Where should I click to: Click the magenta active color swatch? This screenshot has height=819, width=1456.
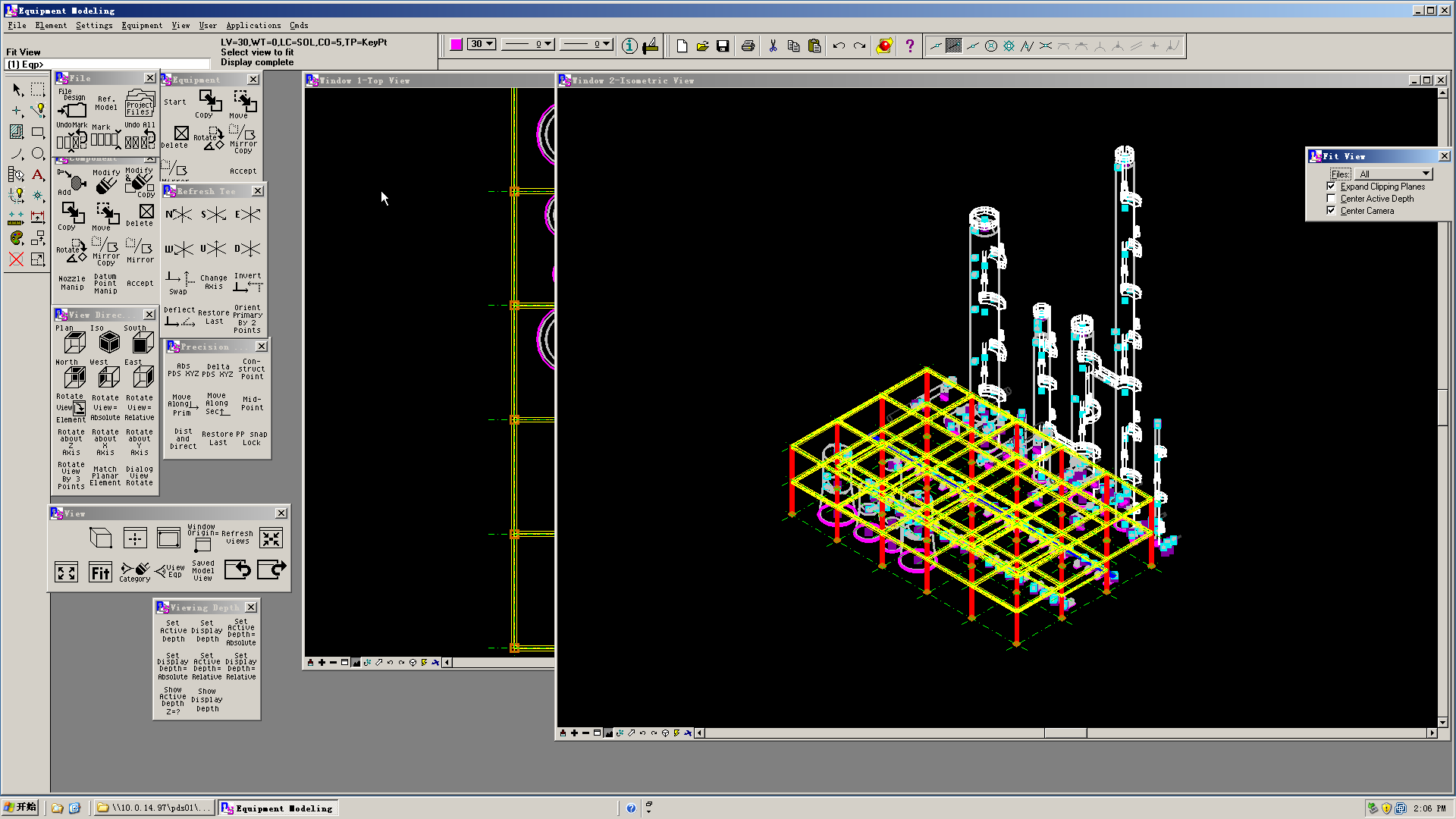[456, 45]
